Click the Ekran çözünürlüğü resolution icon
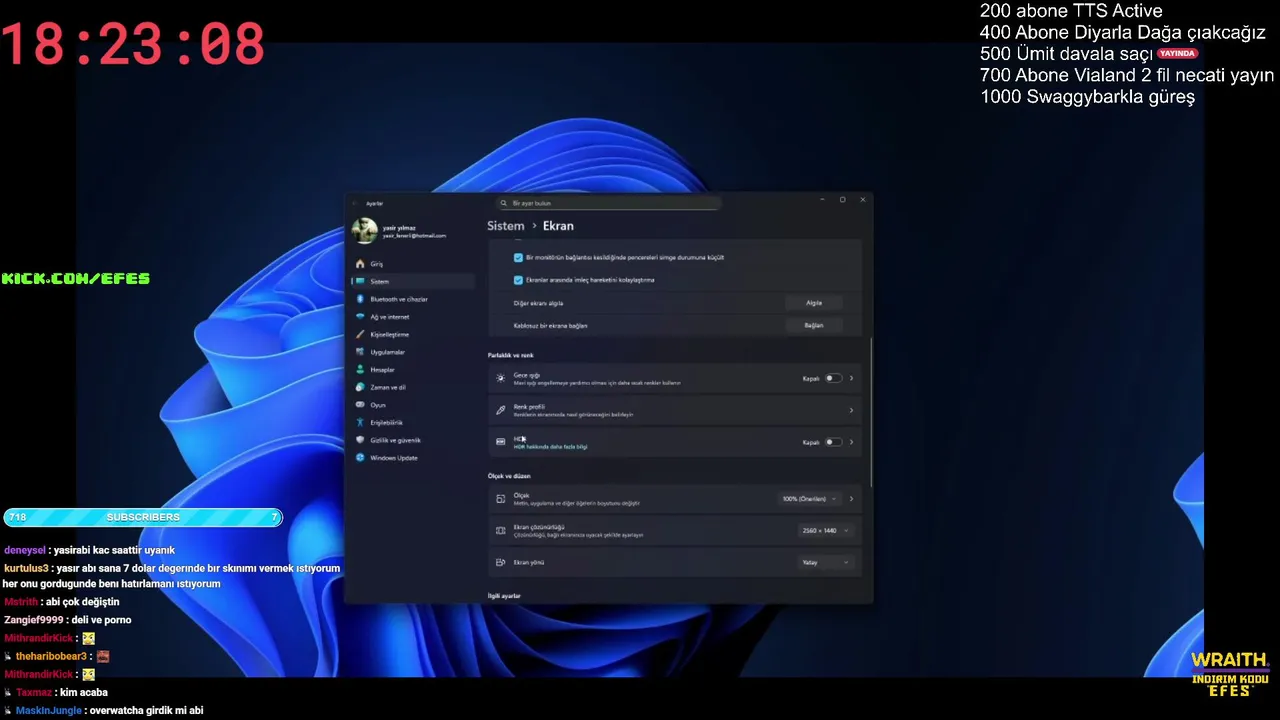The image size is (1280, 720). pos(501,530)
